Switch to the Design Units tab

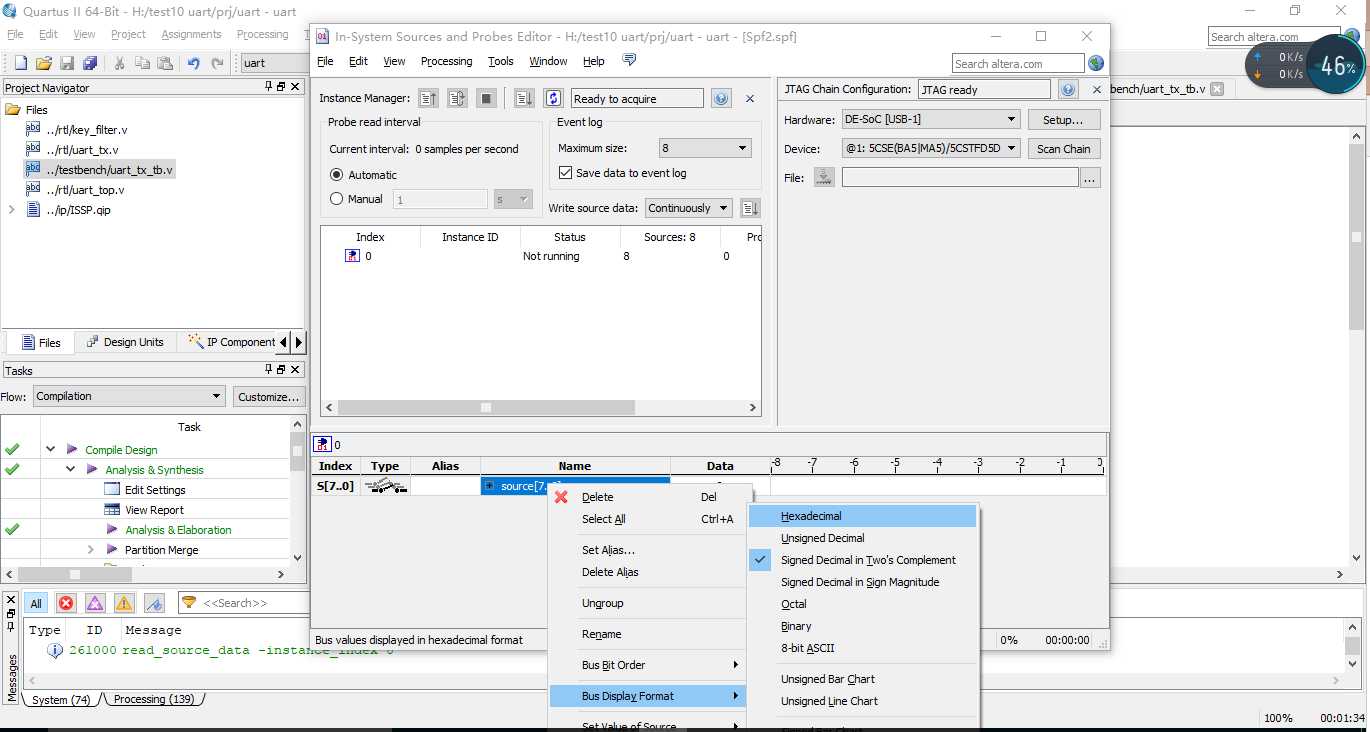(x=126, y=342)
